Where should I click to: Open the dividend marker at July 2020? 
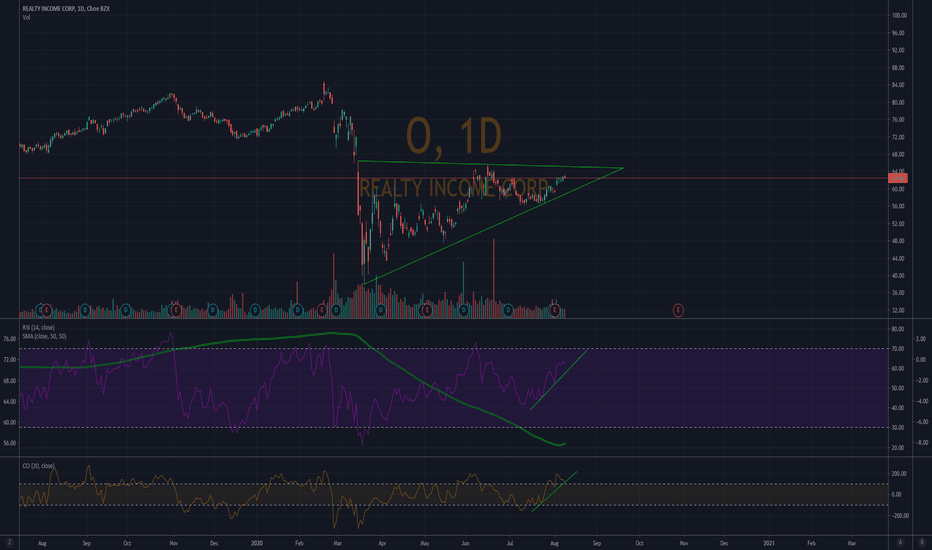[508, 310]
